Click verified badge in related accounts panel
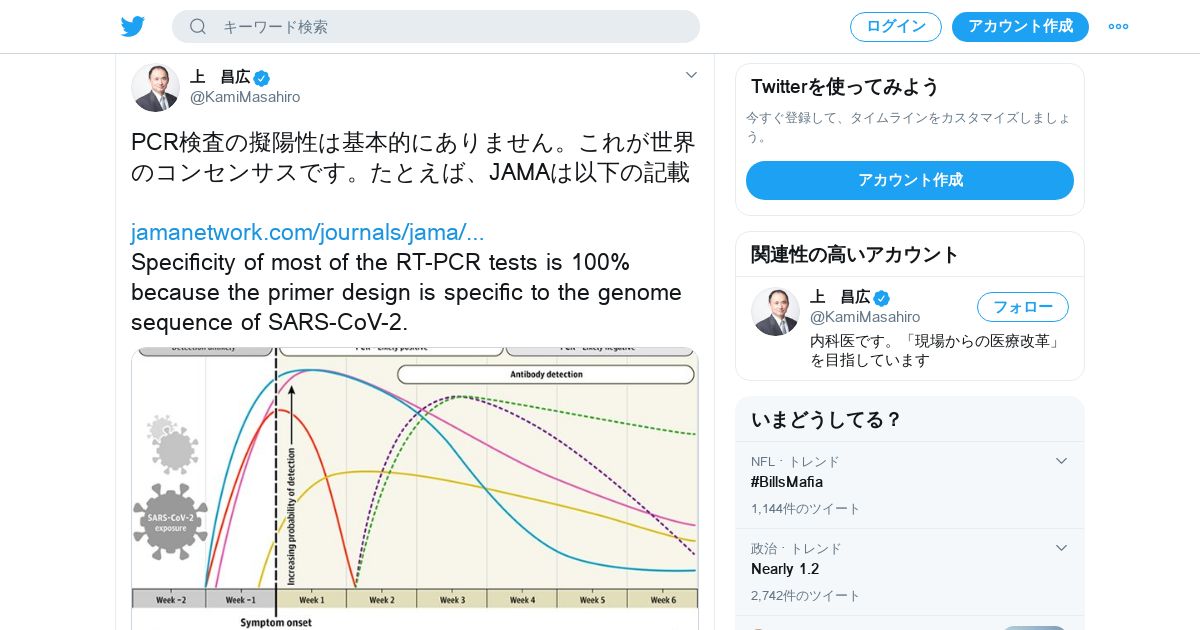Screen dimensions: 1200x630 click(x=881, y=298)
